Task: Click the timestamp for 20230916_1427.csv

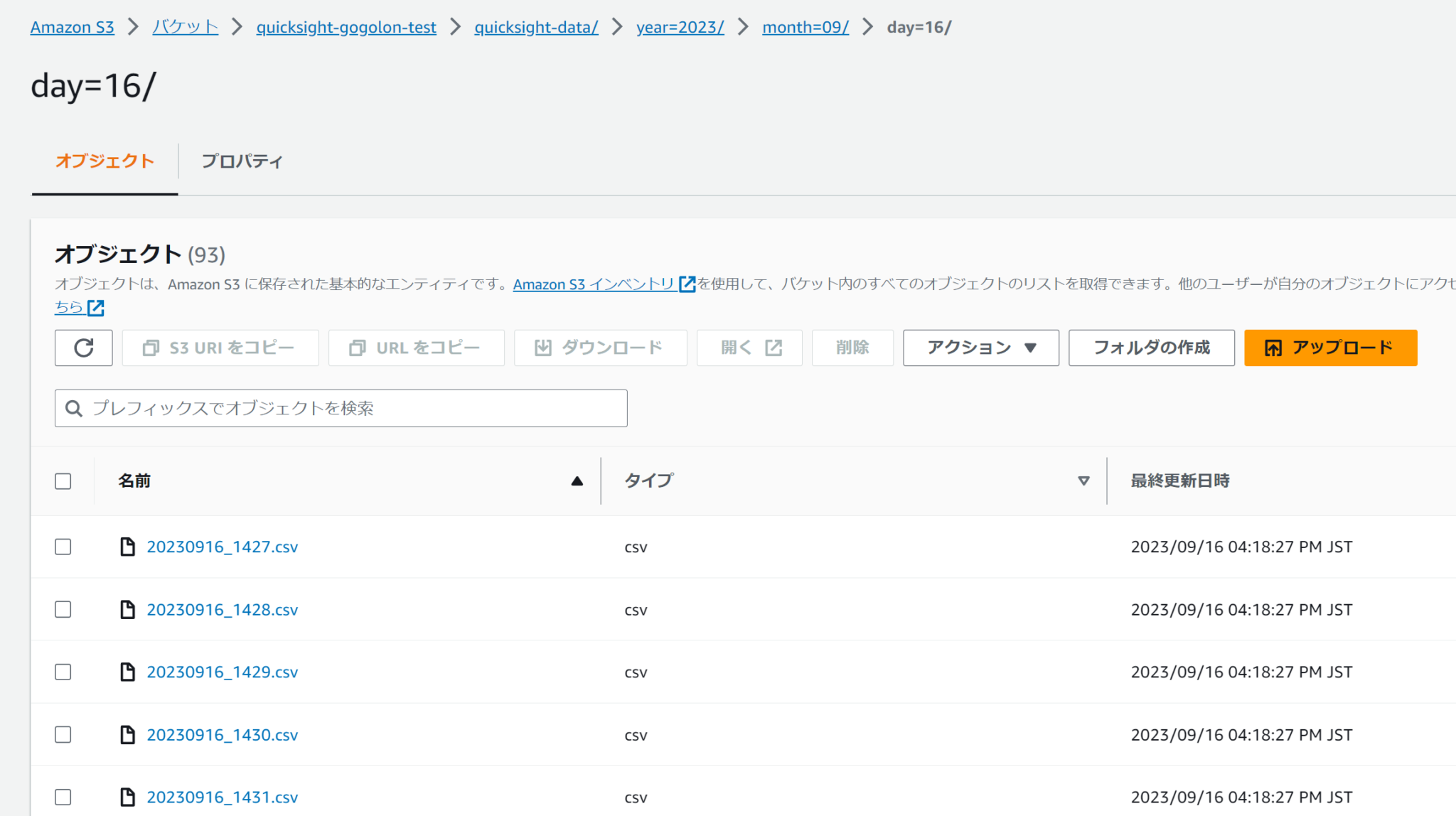Action: 1241,547
